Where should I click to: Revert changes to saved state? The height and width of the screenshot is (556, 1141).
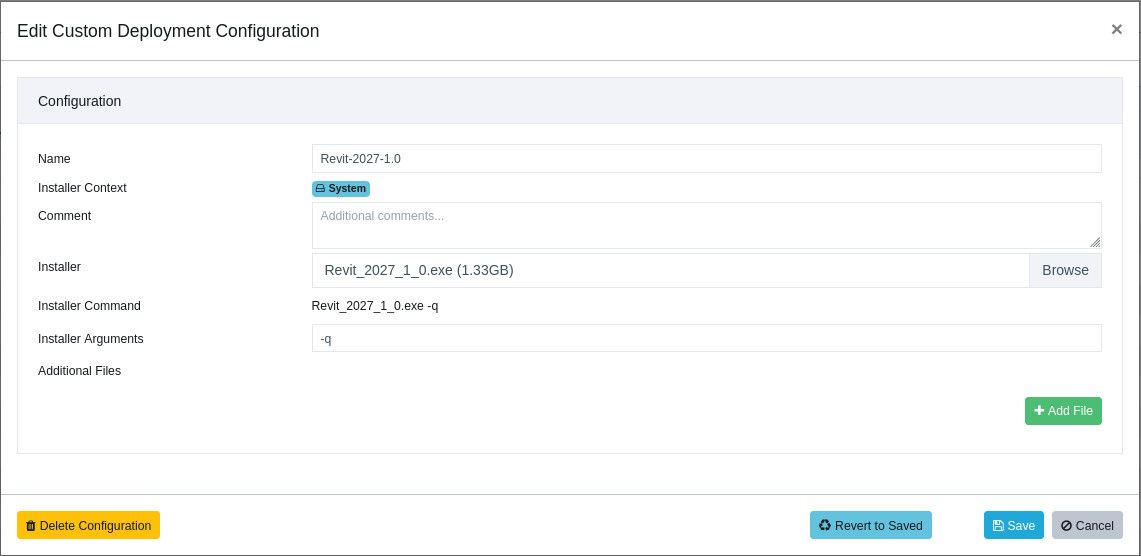[870, 525]
